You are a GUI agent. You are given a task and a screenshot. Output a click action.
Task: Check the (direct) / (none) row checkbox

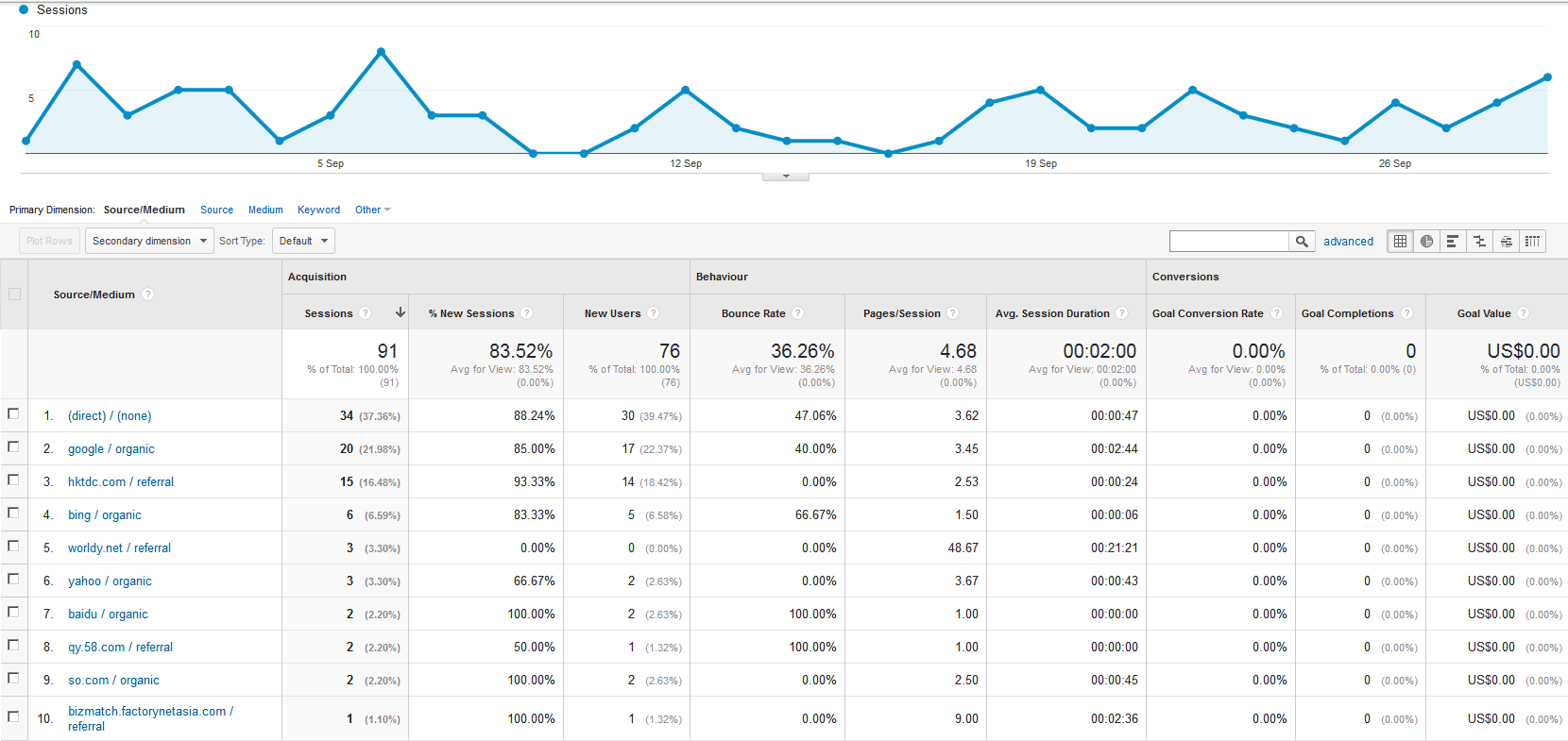13,413
